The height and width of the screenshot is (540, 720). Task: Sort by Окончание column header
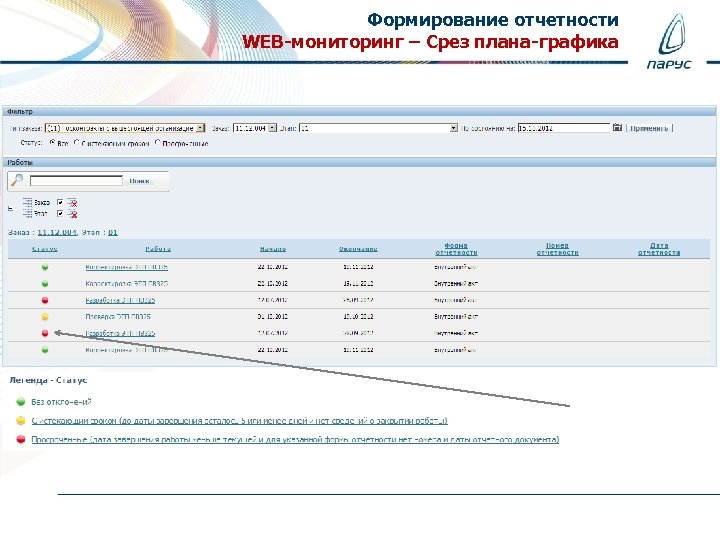coord(358,249)
